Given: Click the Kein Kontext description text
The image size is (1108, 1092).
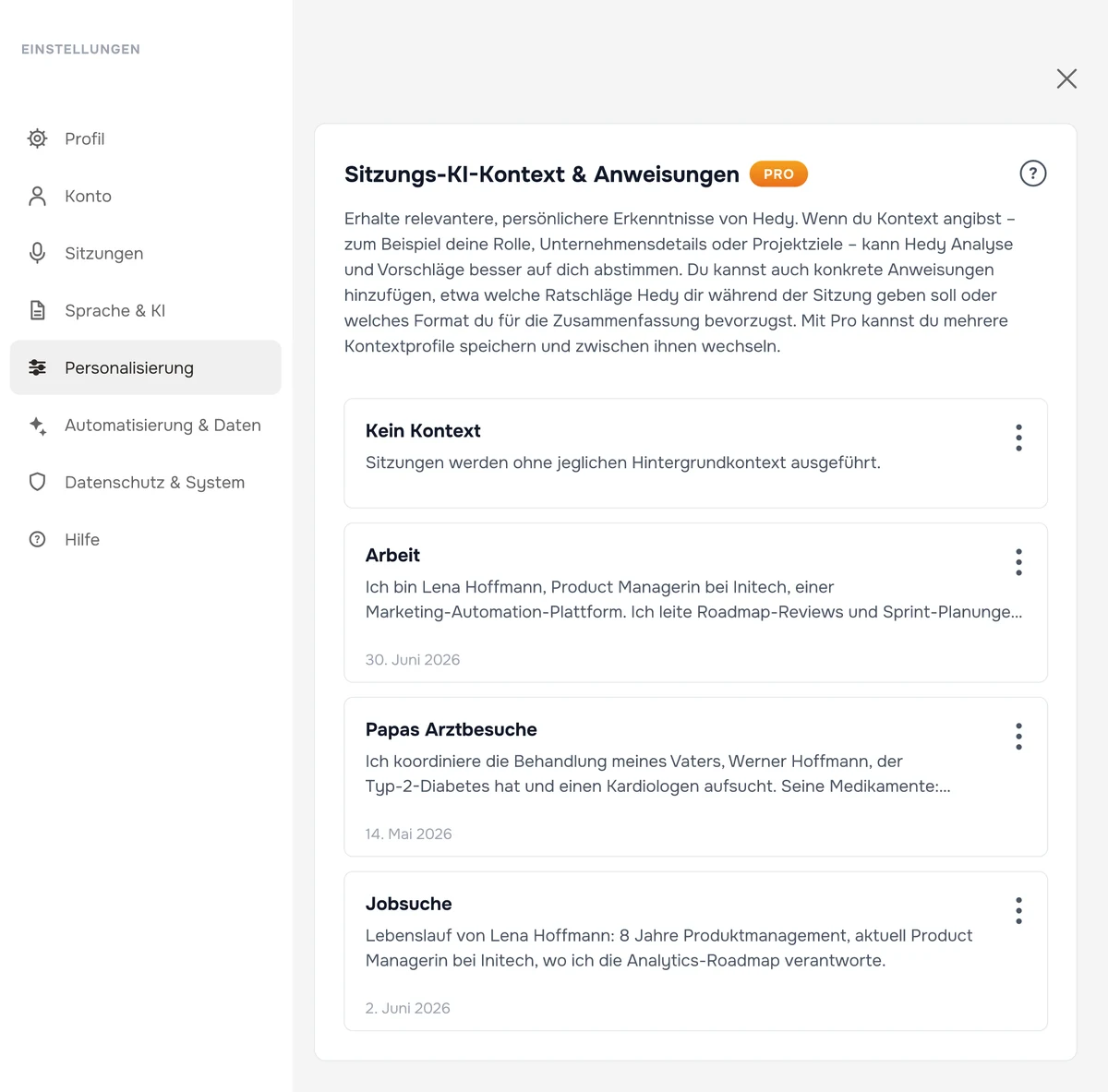Looking at the screenshot, I should tap(622, 462).
